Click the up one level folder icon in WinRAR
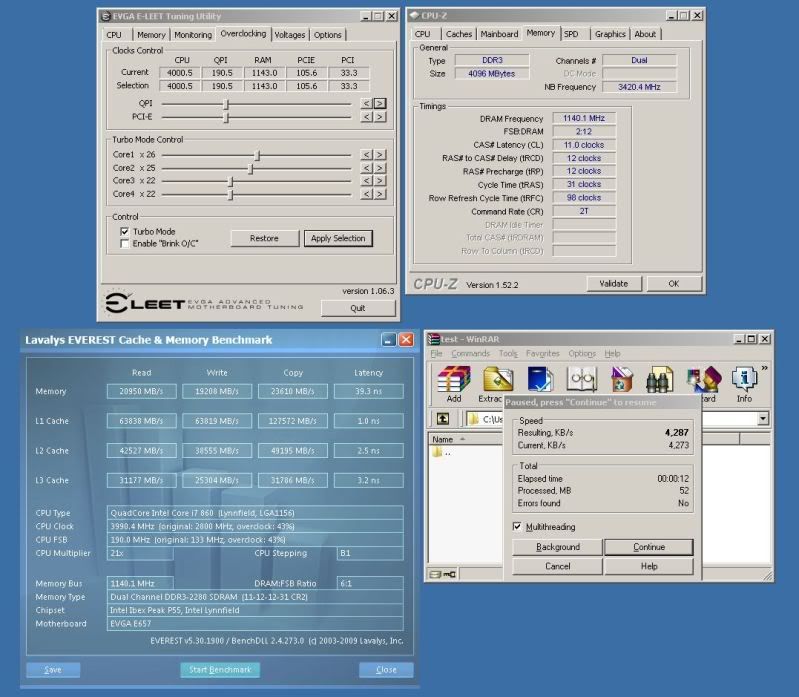Viewport: 799px width, 697px height. [443, 419]
